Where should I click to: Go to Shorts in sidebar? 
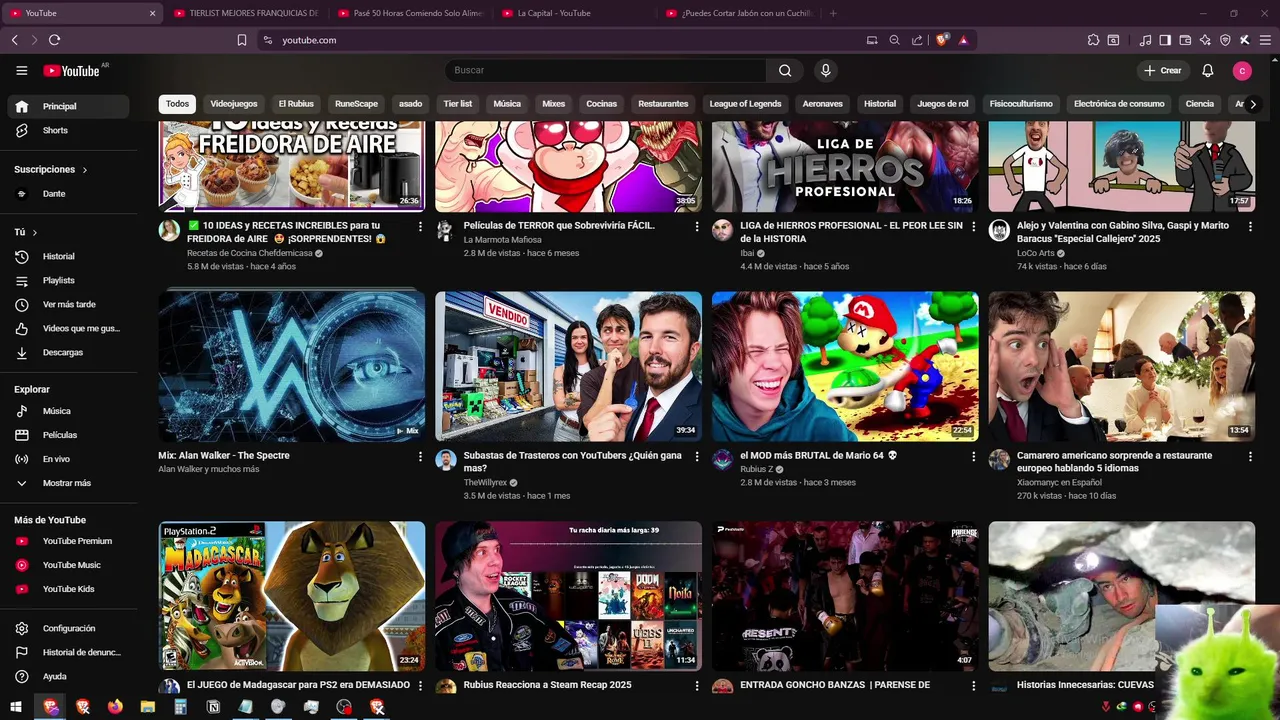pos(68,130)
